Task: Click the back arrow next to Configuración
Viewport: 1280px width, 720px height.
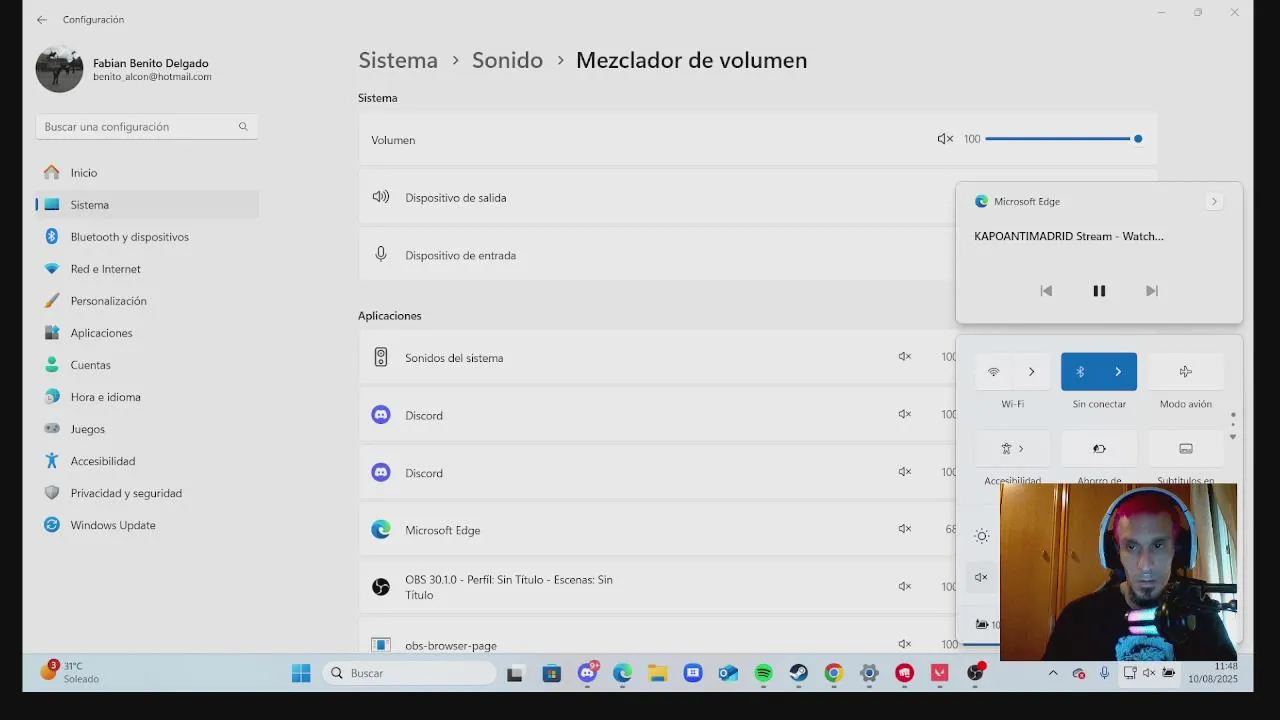Action: pyautogui.click(x=41, y=19)
